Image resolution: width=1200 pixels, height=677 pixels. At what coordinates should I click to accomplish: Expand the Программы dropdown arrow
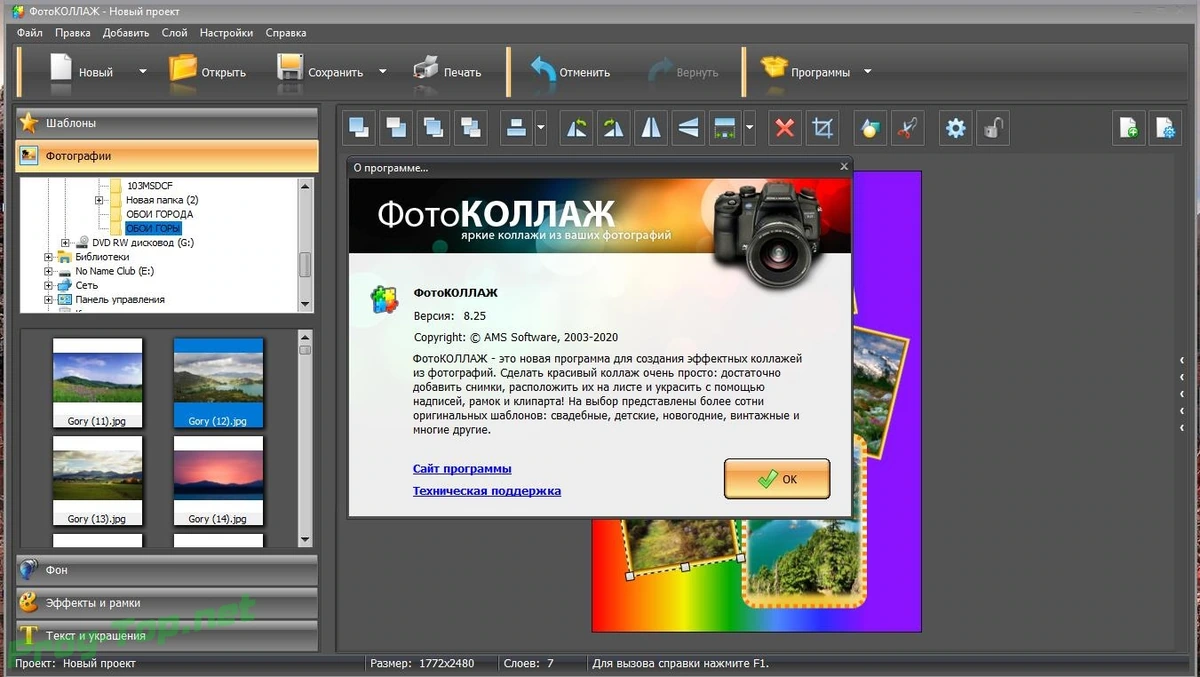[x=867, y=72]
